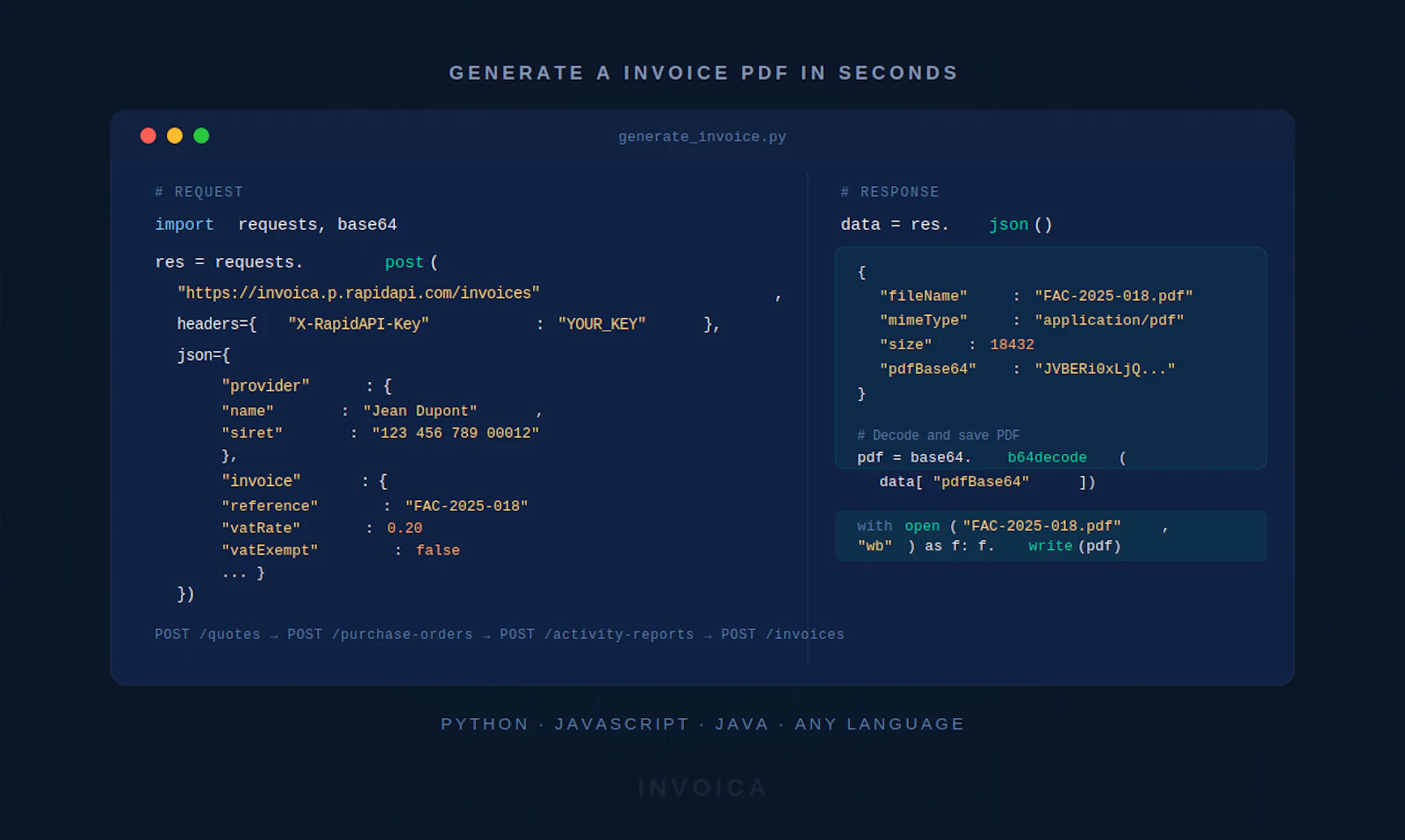The width and height of the screenshot is (1405, 840).
Task: Click the "vatRate" key
Action: [261, 528]
